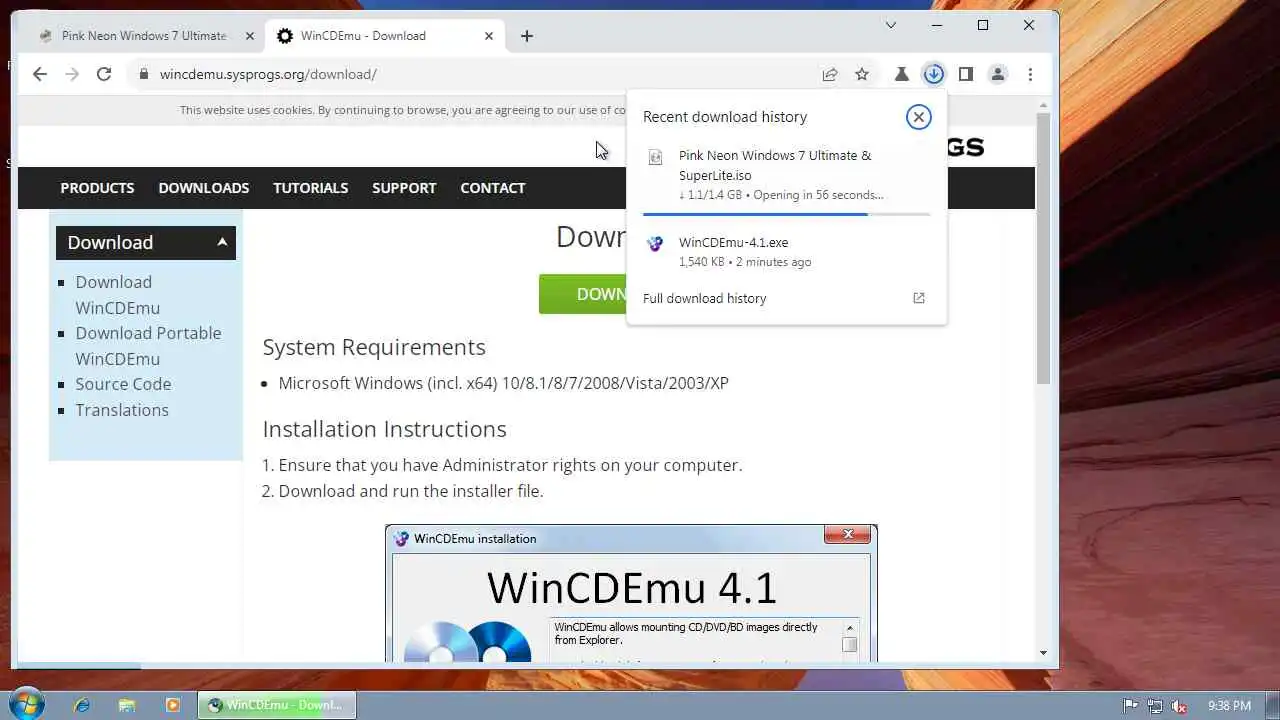The width and height of the screenshot is (1280, 720).
Task: Click the Opening in 56 seconds status
Action: 818,195
